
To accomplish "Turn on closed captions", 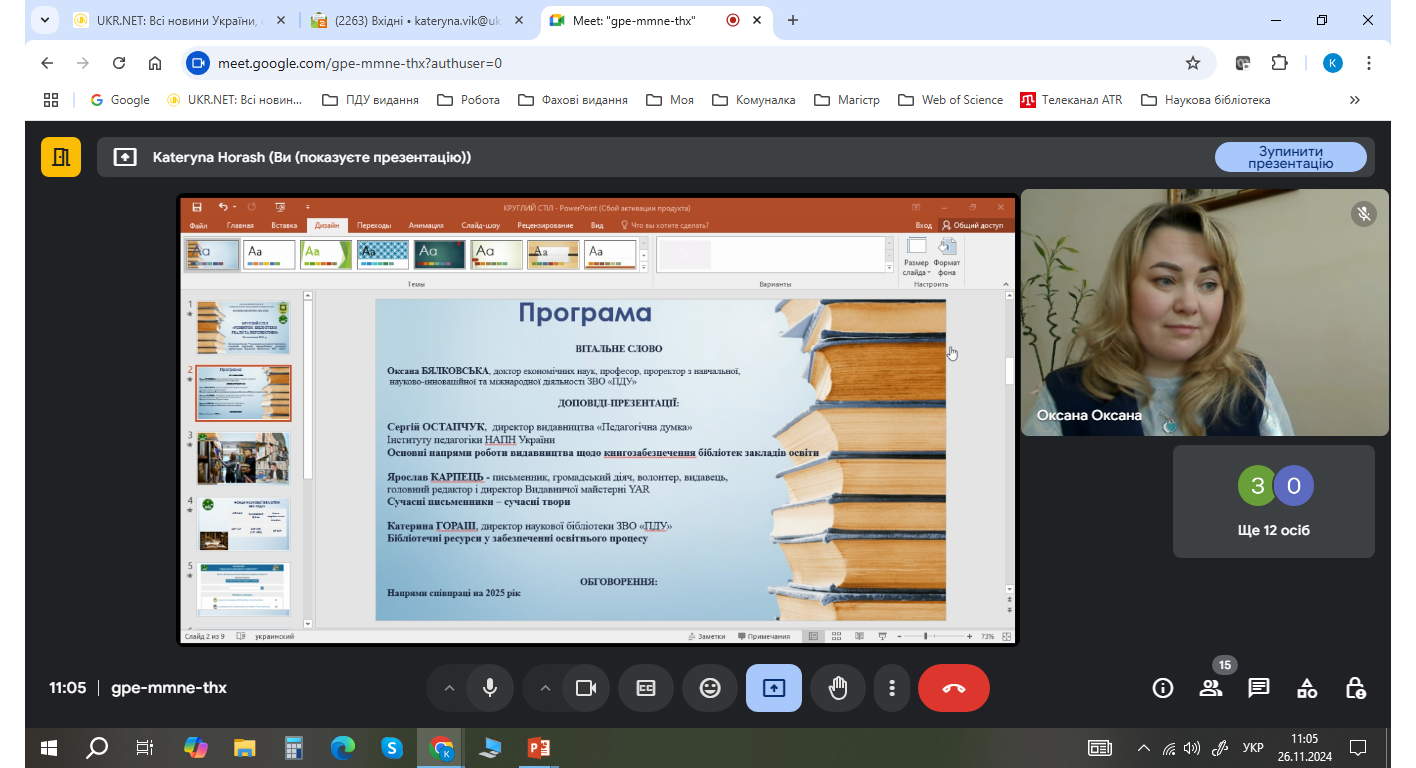I will point(646,688).
